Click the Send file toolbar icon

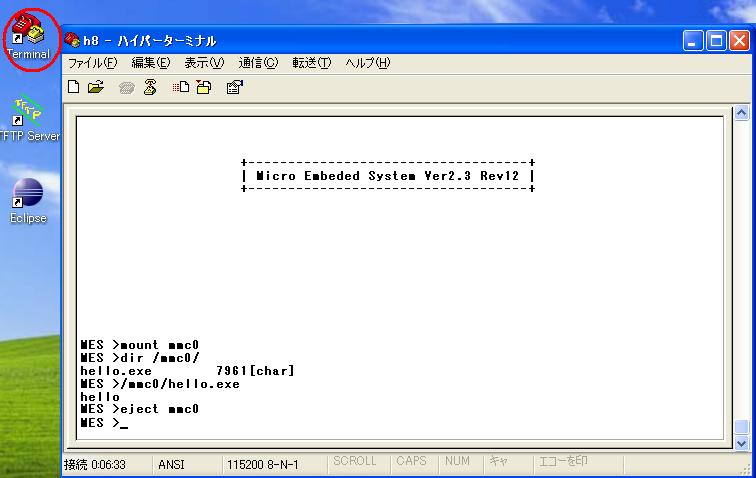tap(182, 87)
